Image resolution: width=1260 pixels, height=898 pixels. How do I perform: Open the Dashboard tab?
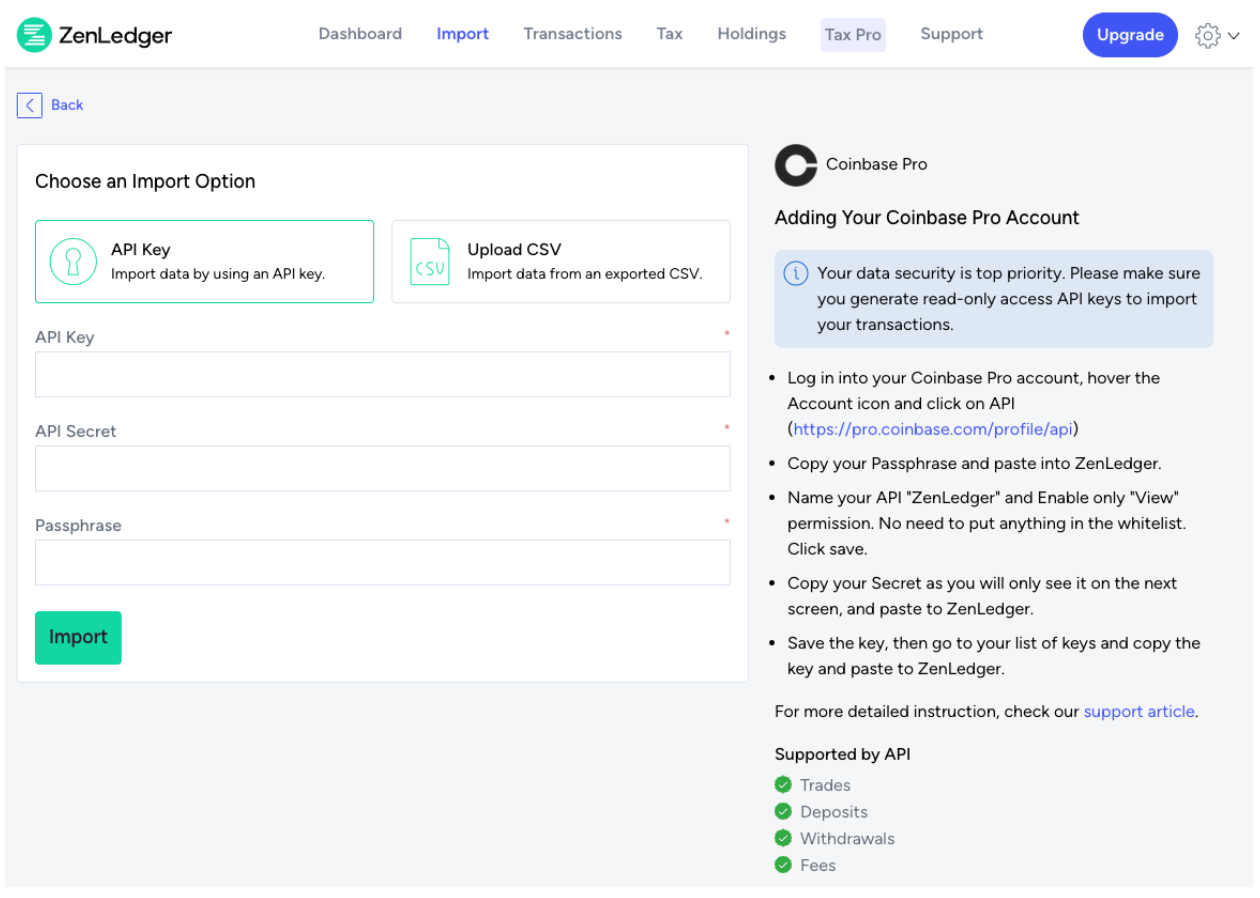point(360,34)
